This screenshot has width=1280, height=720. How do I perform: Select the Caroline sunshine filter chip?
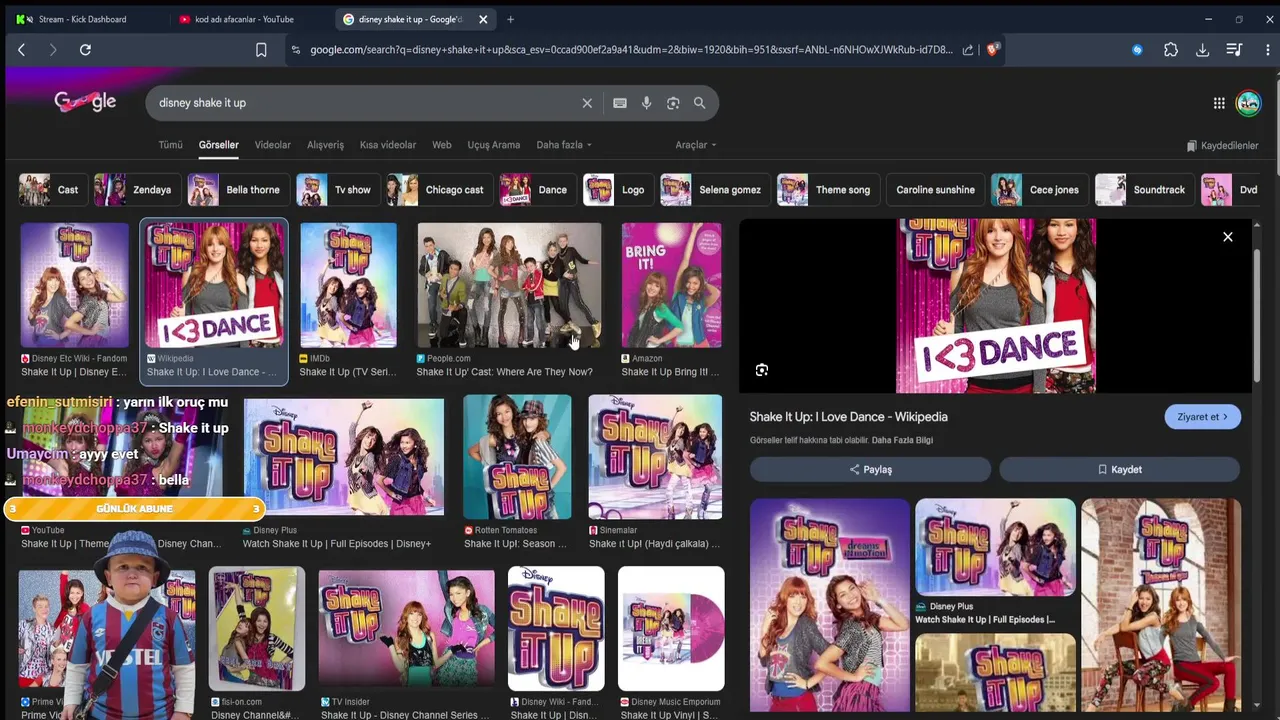[x=935, y=190]
